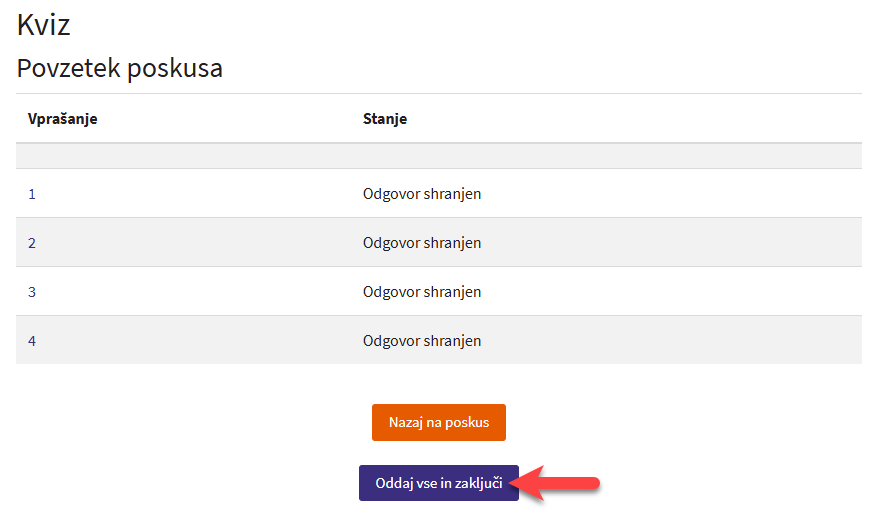Open question 1 link
Viewport: 885px width, 525px height.
coord(32,194)
